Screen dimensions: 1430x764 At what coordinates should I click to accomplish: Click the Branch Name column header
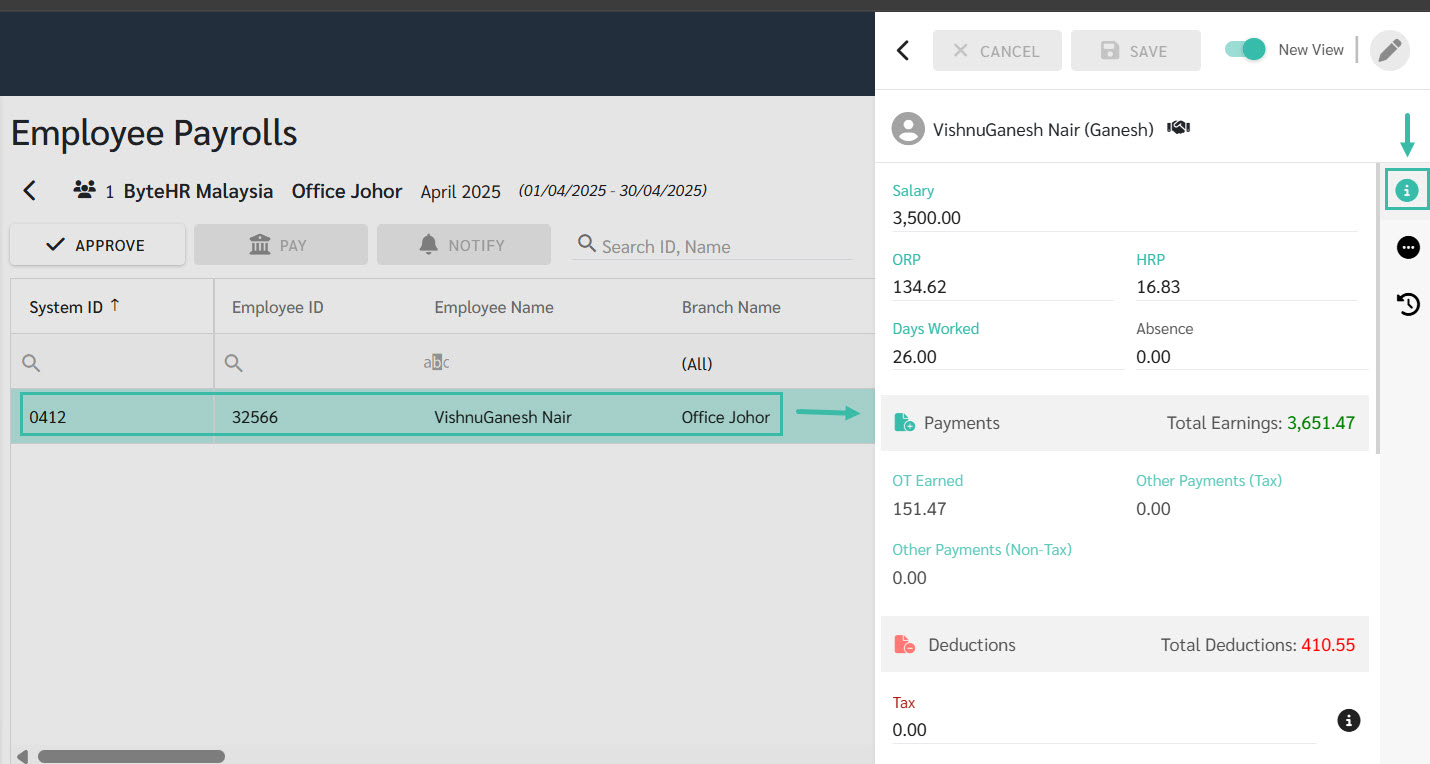731,307
